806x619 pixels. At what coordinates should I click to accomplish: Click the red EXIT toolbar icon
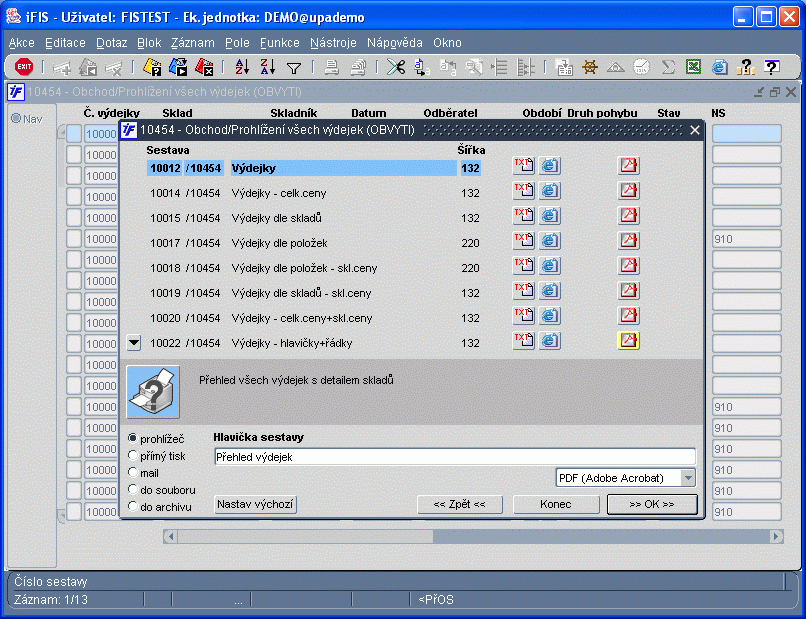point(24,67)
